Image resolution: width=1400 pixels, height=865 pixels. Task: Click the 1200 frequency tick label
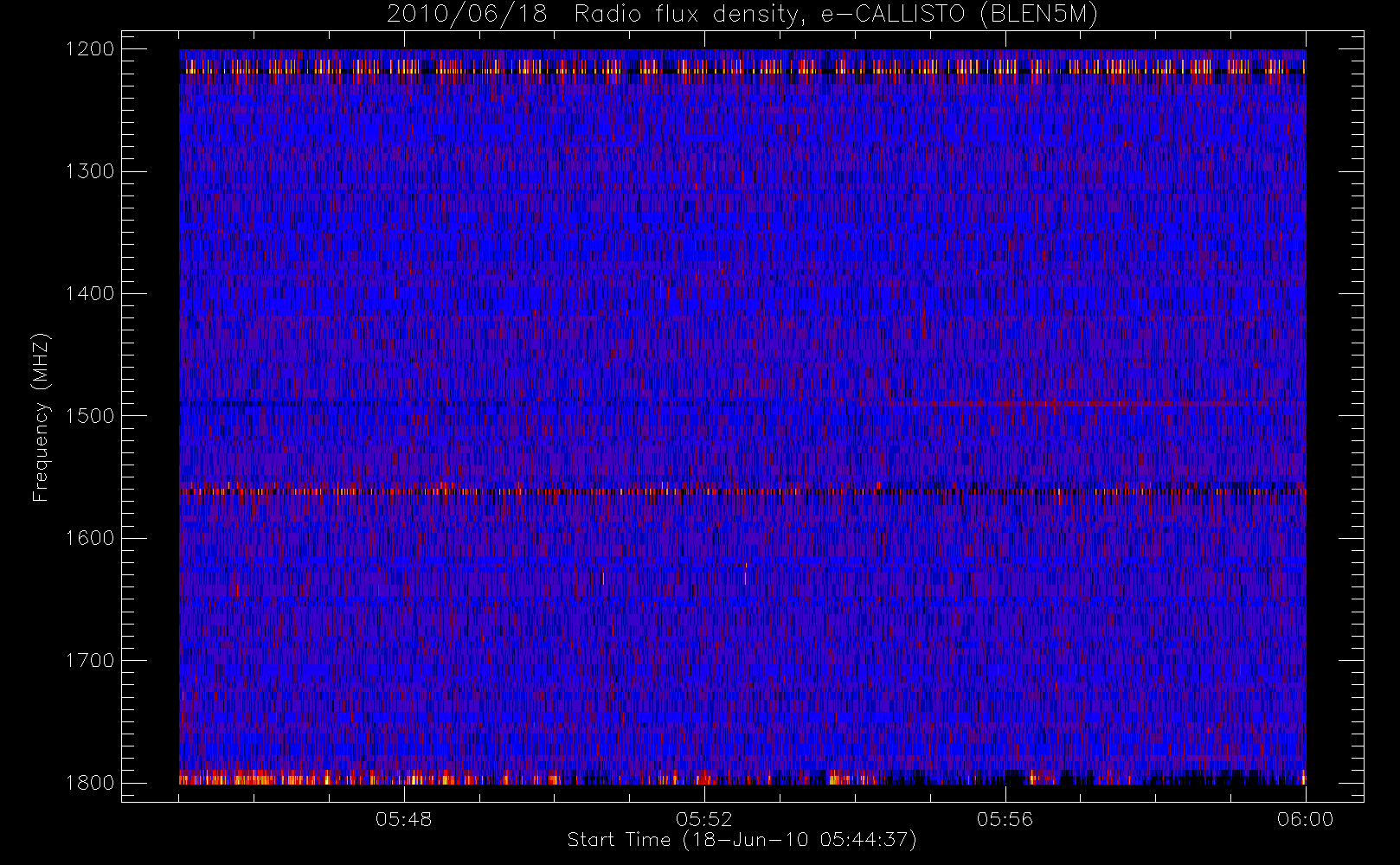click(90, 49)
